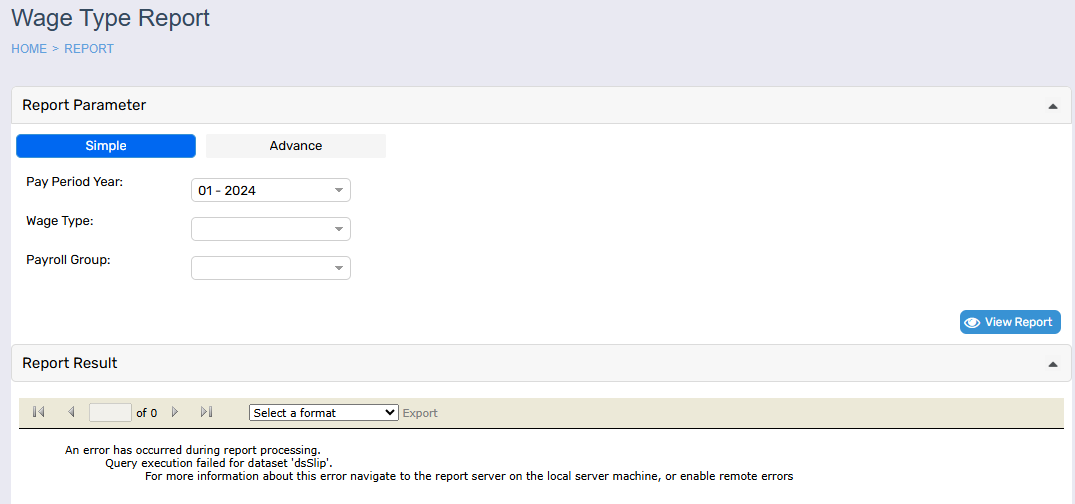Go to next report page
1075x504 pixels.
click(x=175, y=412)
